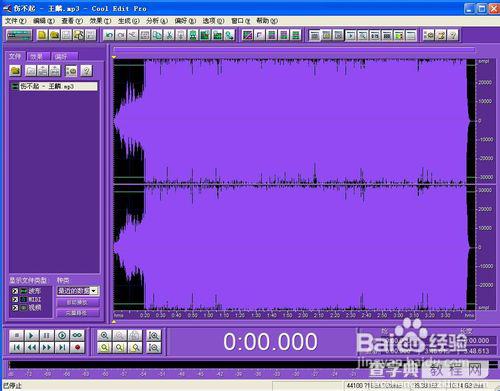Viewport: 500px width, 391px height.
Task: Start recording with the red Record button
Action: click(x=78, y=348)
